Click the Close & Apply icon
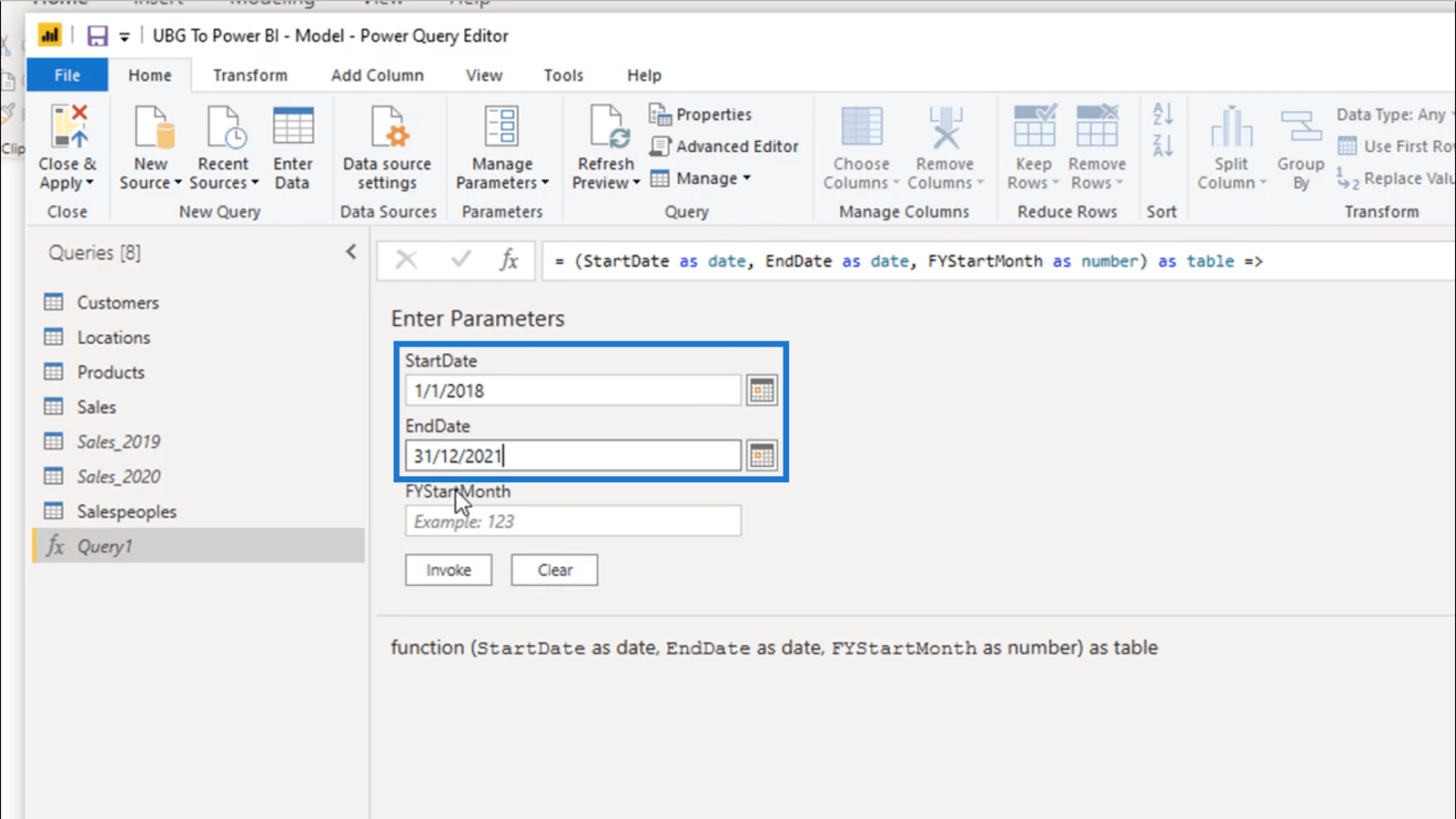 pyautogui.click(x=69, y=126)
